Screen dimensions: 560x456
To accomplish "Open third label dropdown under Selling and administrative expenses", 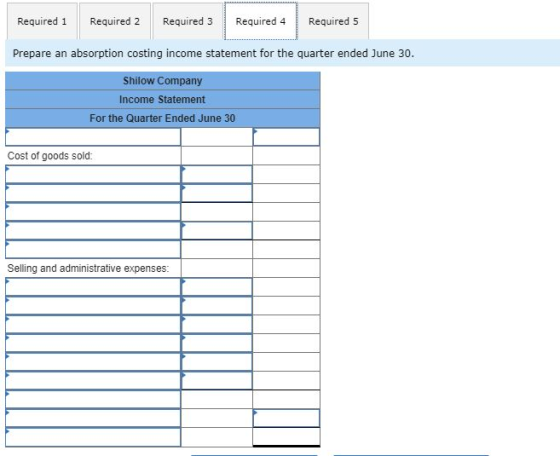I will coord(93,325).
